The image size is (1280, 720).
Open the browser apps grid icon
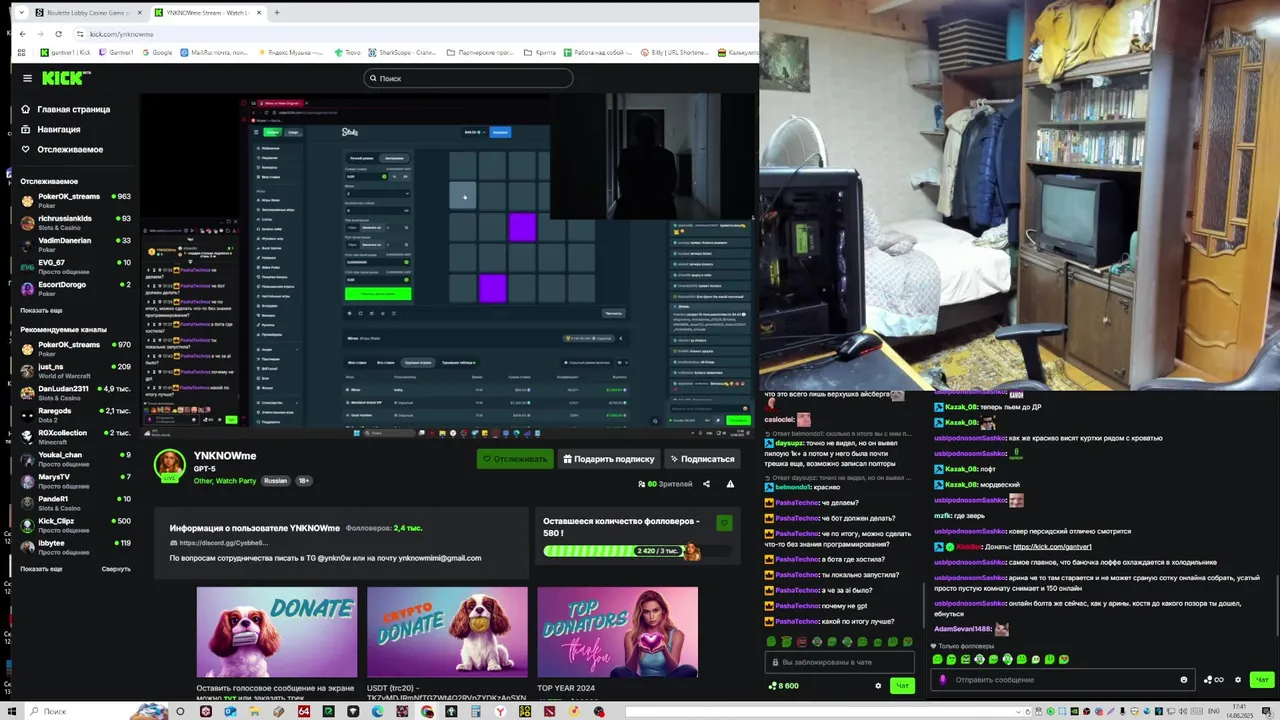pos(21,52)
